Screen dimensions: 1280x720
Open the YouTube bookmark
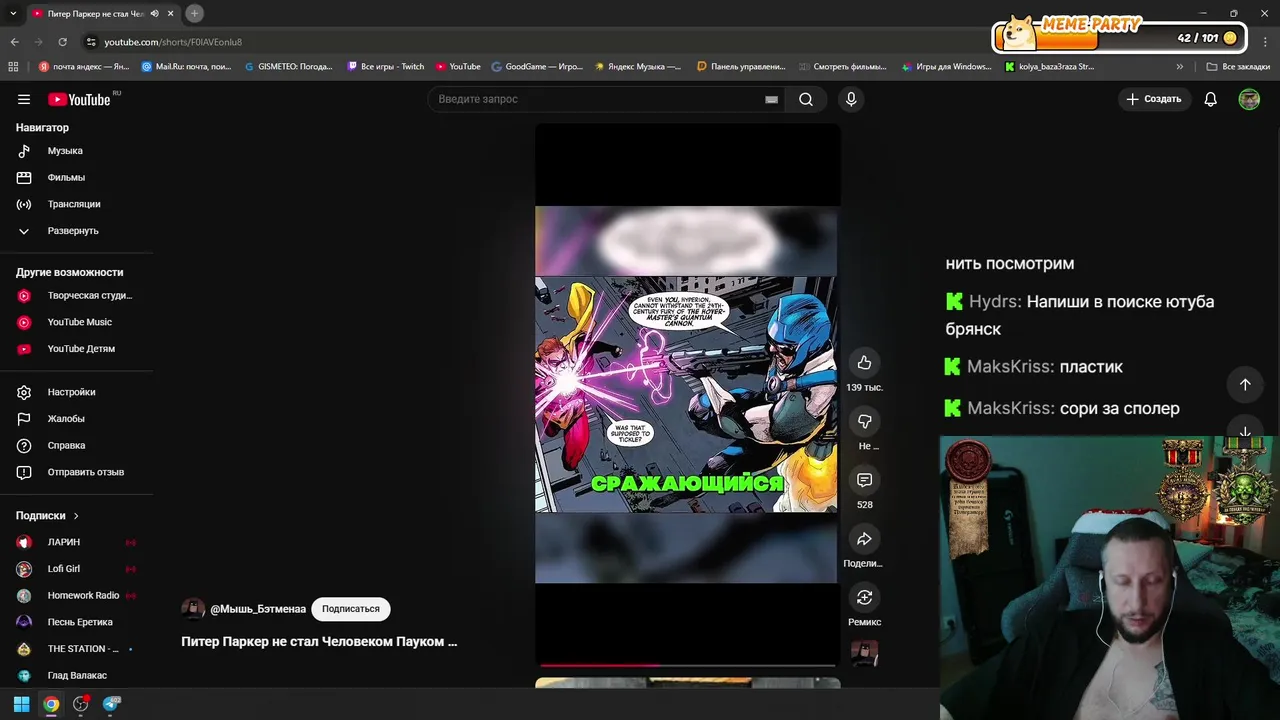click(458, 67)
